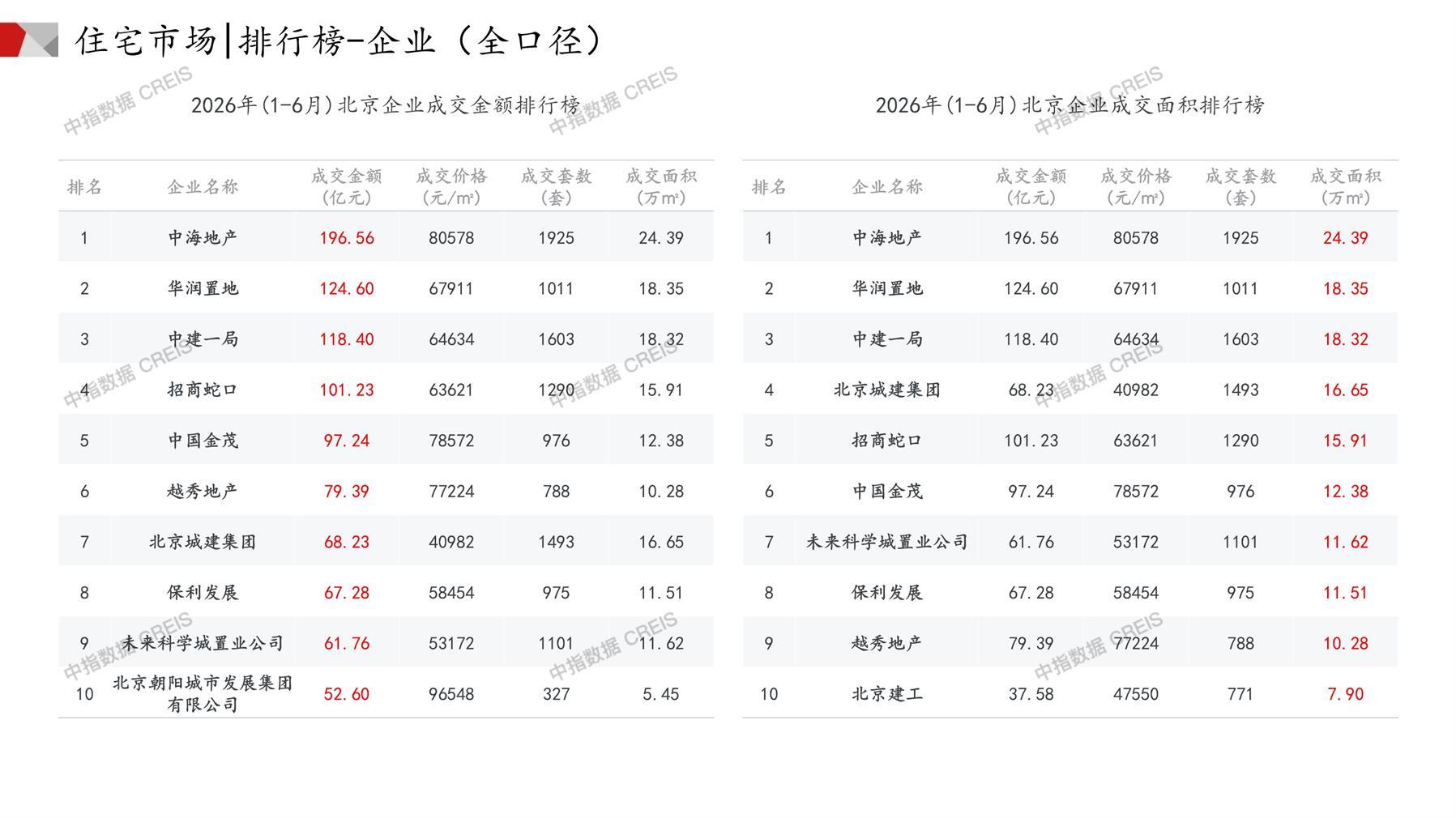This screenshot has height=818, width=1456.
Task: Click the 成交套数(套) header in the left table
Action: pyautogui.click(x=556, y=187)
